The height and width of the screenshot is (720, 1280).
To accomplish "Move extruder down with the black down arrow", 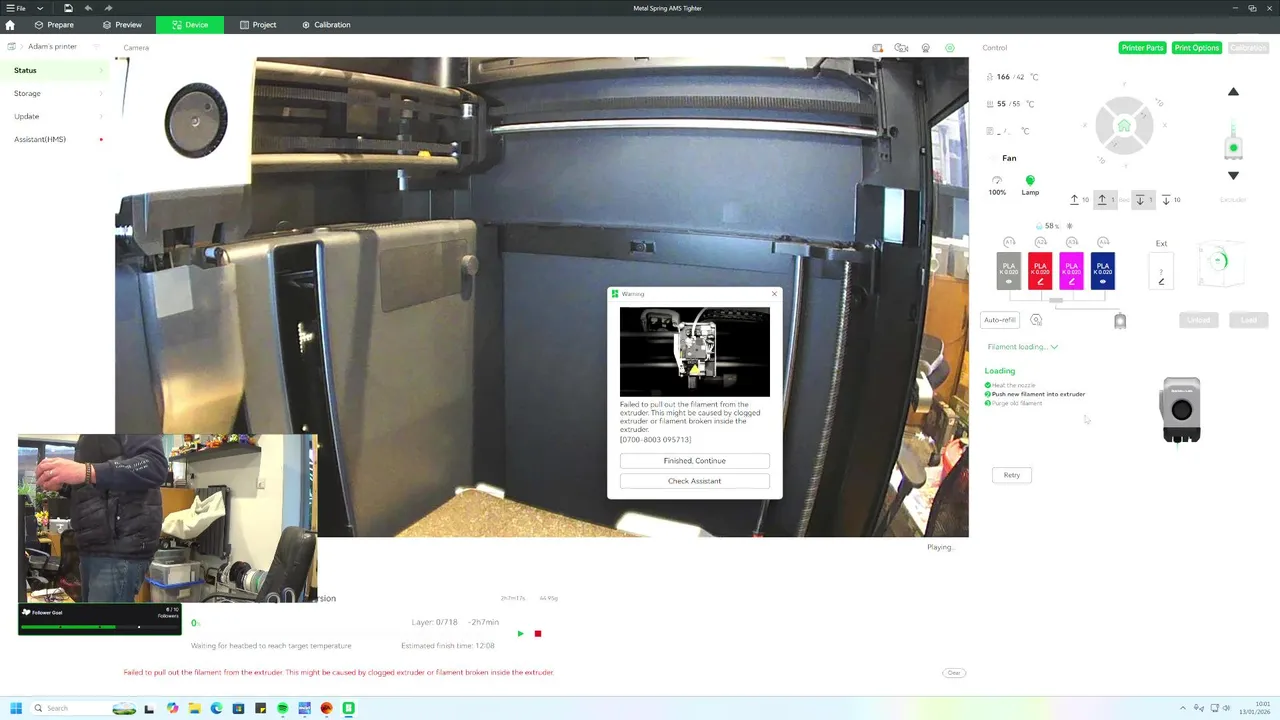I will click(1233, 176).
